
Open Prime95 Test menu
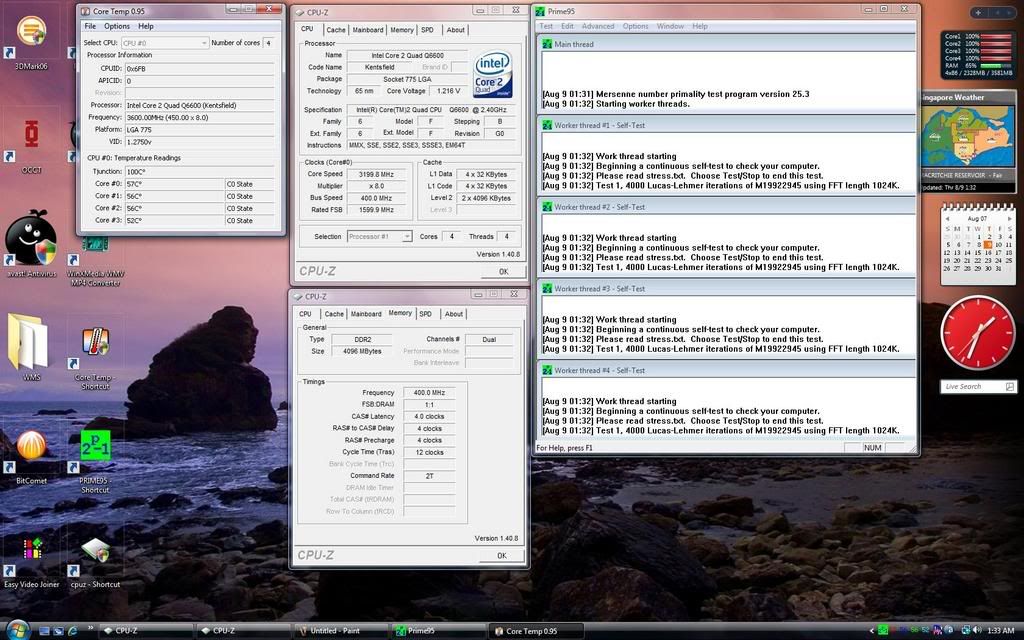point(546,26)
